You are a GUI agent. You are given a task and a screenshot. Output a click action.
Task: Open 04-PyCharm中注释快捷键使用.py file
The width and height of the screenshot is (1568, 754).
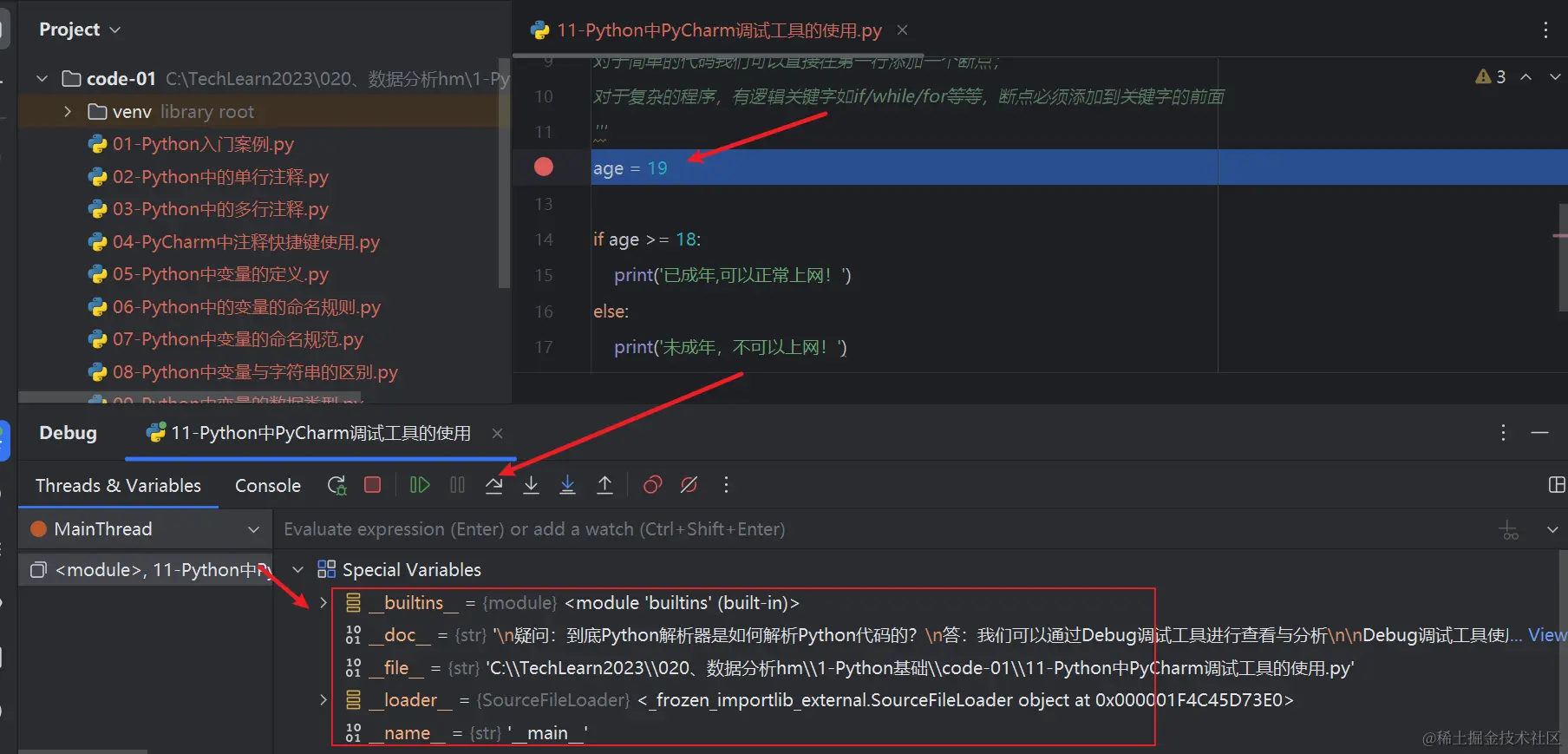[246, 242]
